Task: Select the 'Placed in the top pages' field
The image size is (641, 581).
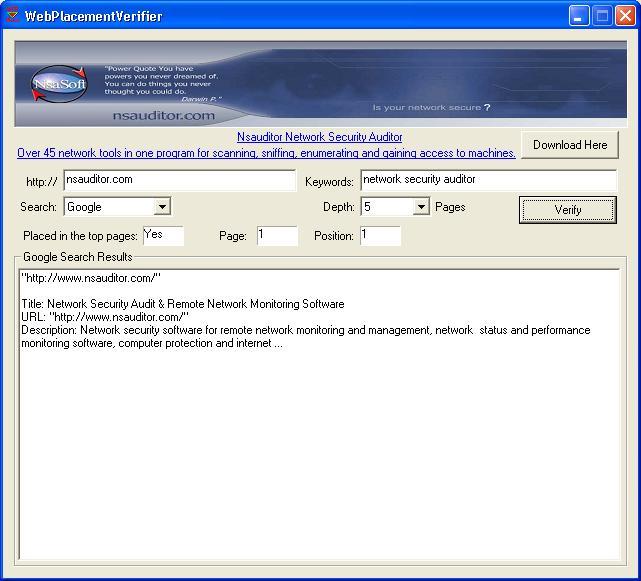Action: [162, 235]
